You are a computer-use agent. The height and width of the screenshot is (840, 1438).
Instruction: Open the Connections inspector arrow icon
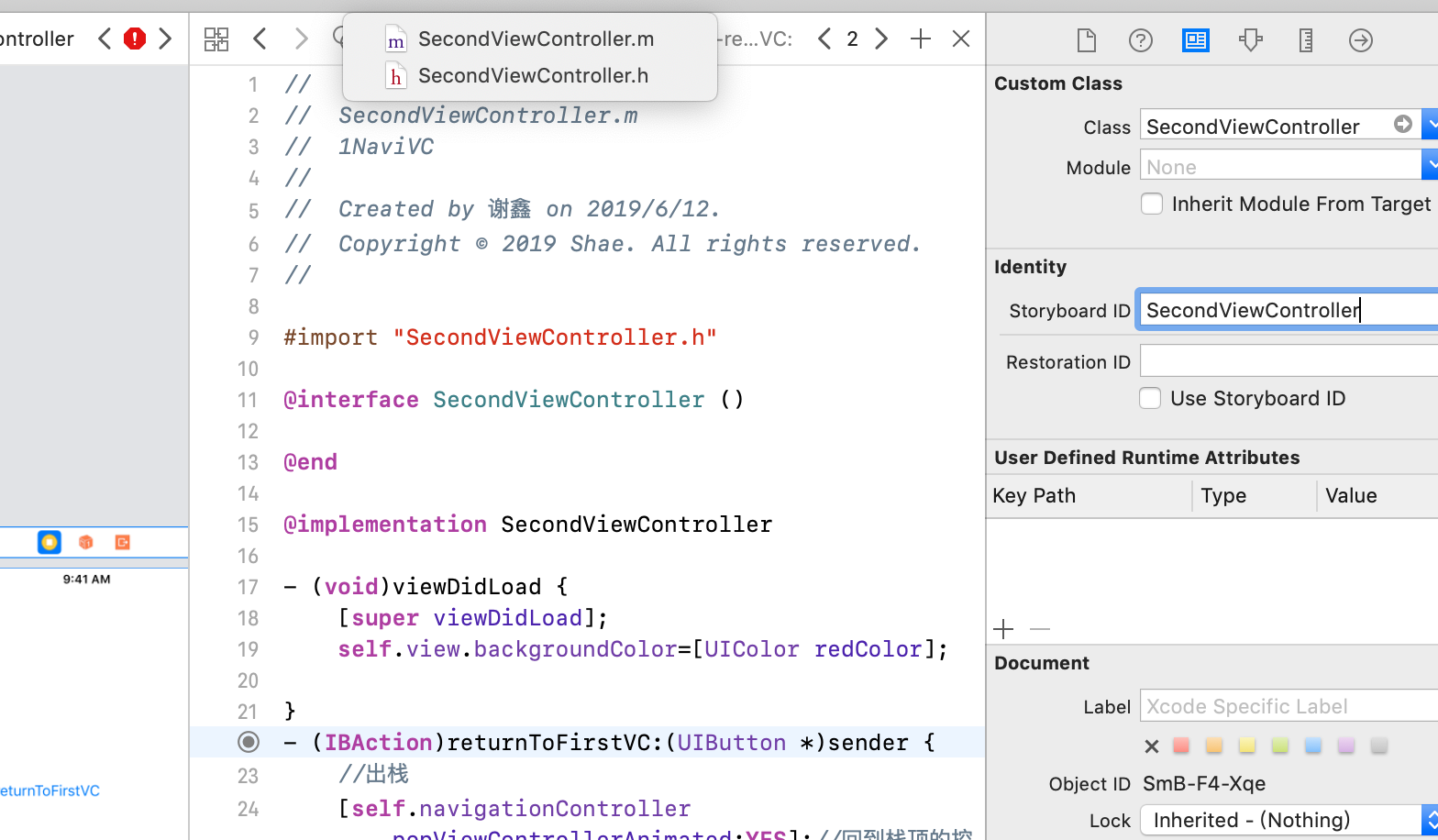(x=1361, y=39)
